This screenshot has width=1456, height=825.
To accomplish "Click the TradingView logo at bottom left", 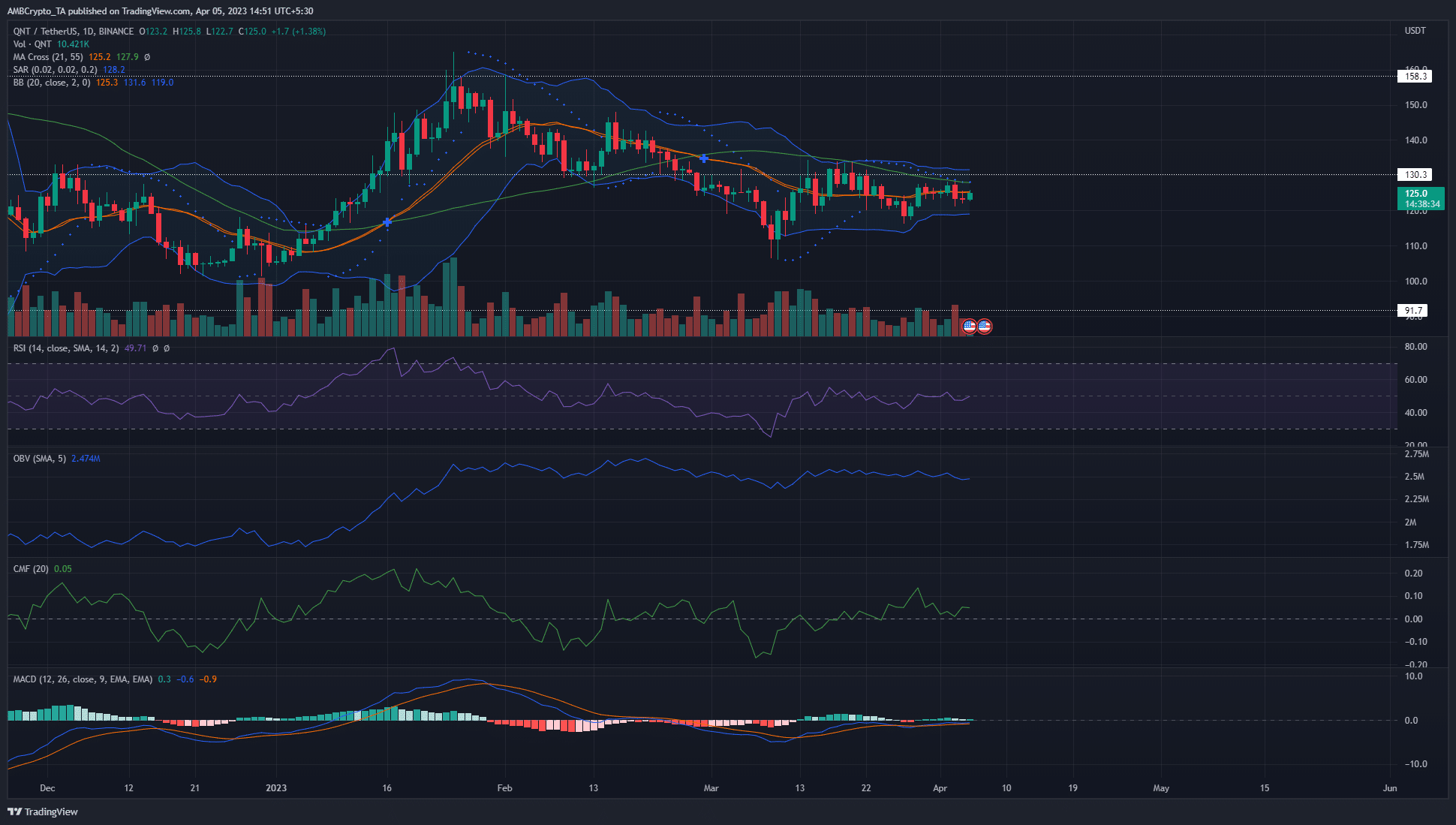I will (43, 811).
